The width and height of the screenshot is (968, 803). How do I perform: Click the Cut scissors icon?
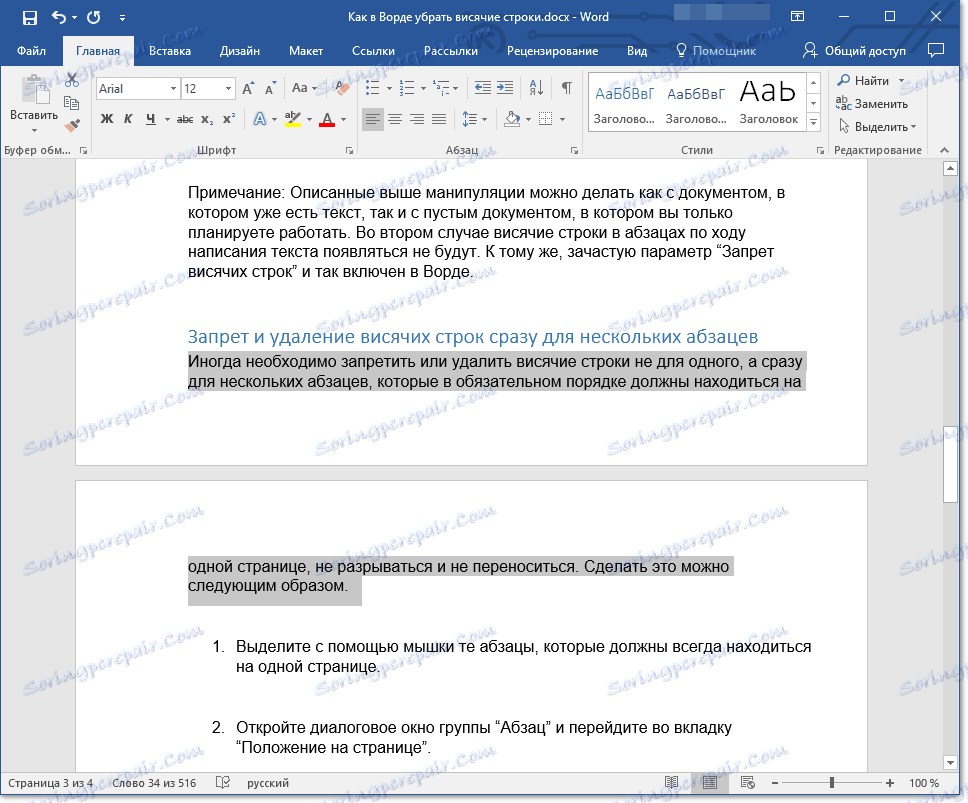coord(71,81)
